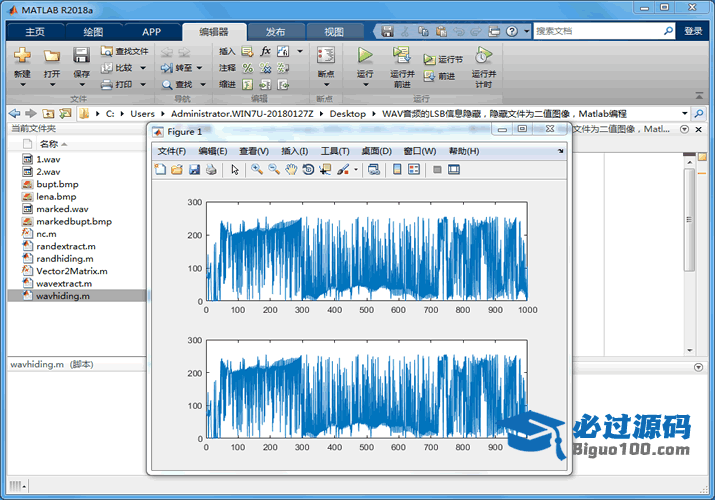Select file wavextract.m
This screenshot has width=715, height=500.
pyautogui.click(x=64, y=284)
